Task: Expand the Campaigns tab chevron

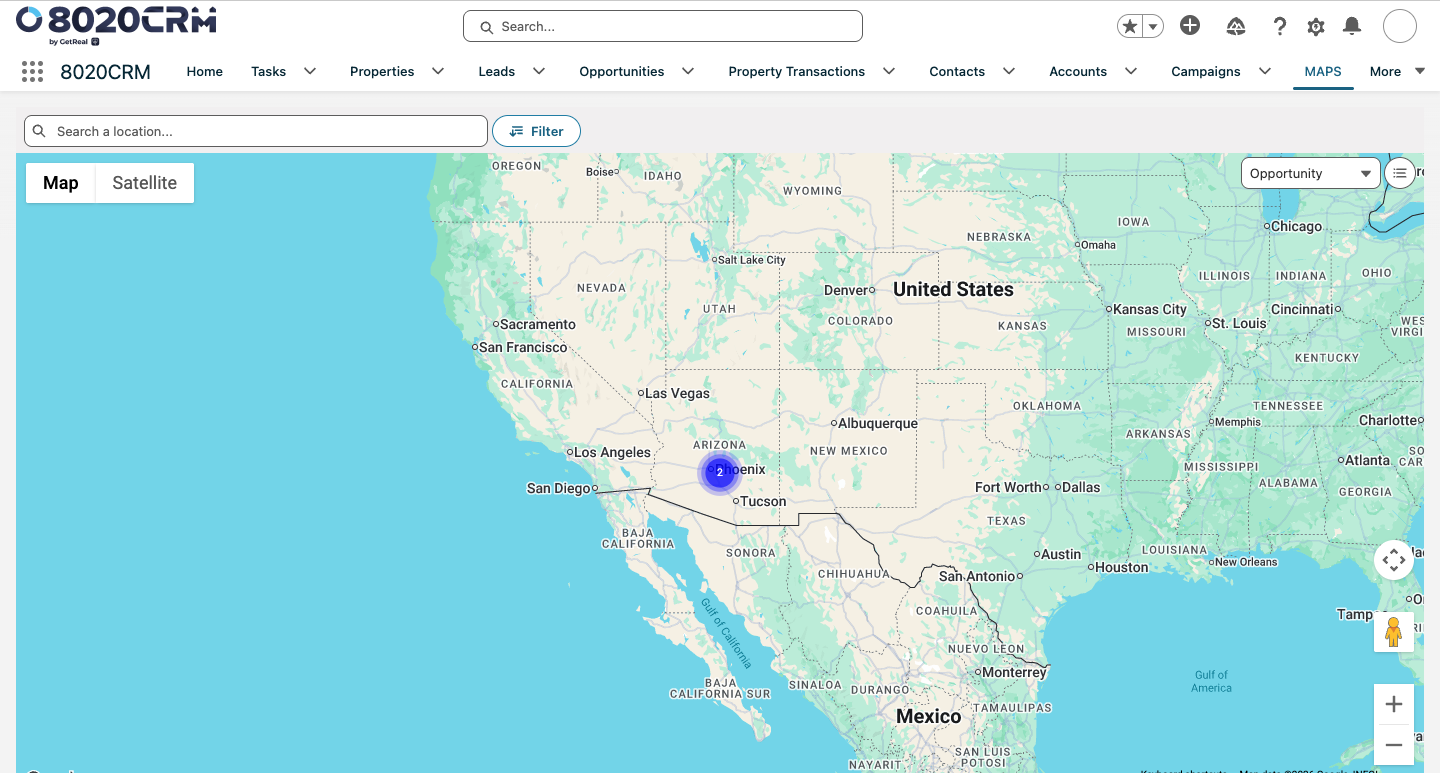Action: 1265,71
